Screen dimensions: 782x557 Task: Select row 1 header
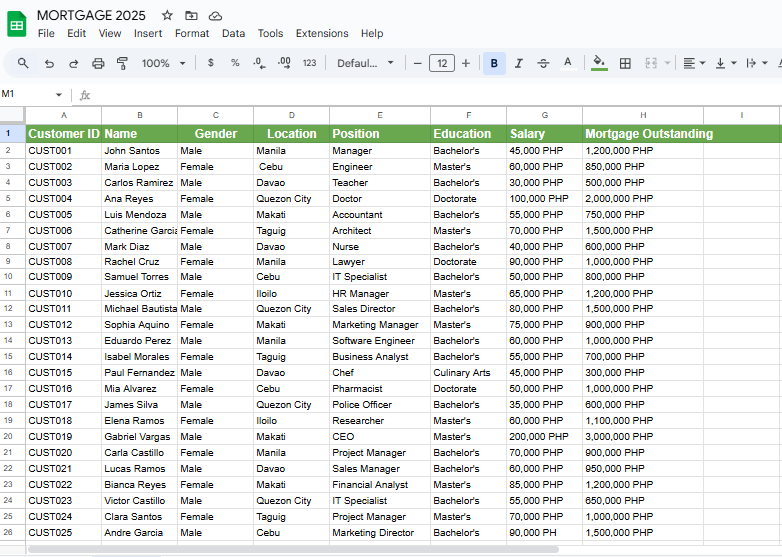point(12,134)
